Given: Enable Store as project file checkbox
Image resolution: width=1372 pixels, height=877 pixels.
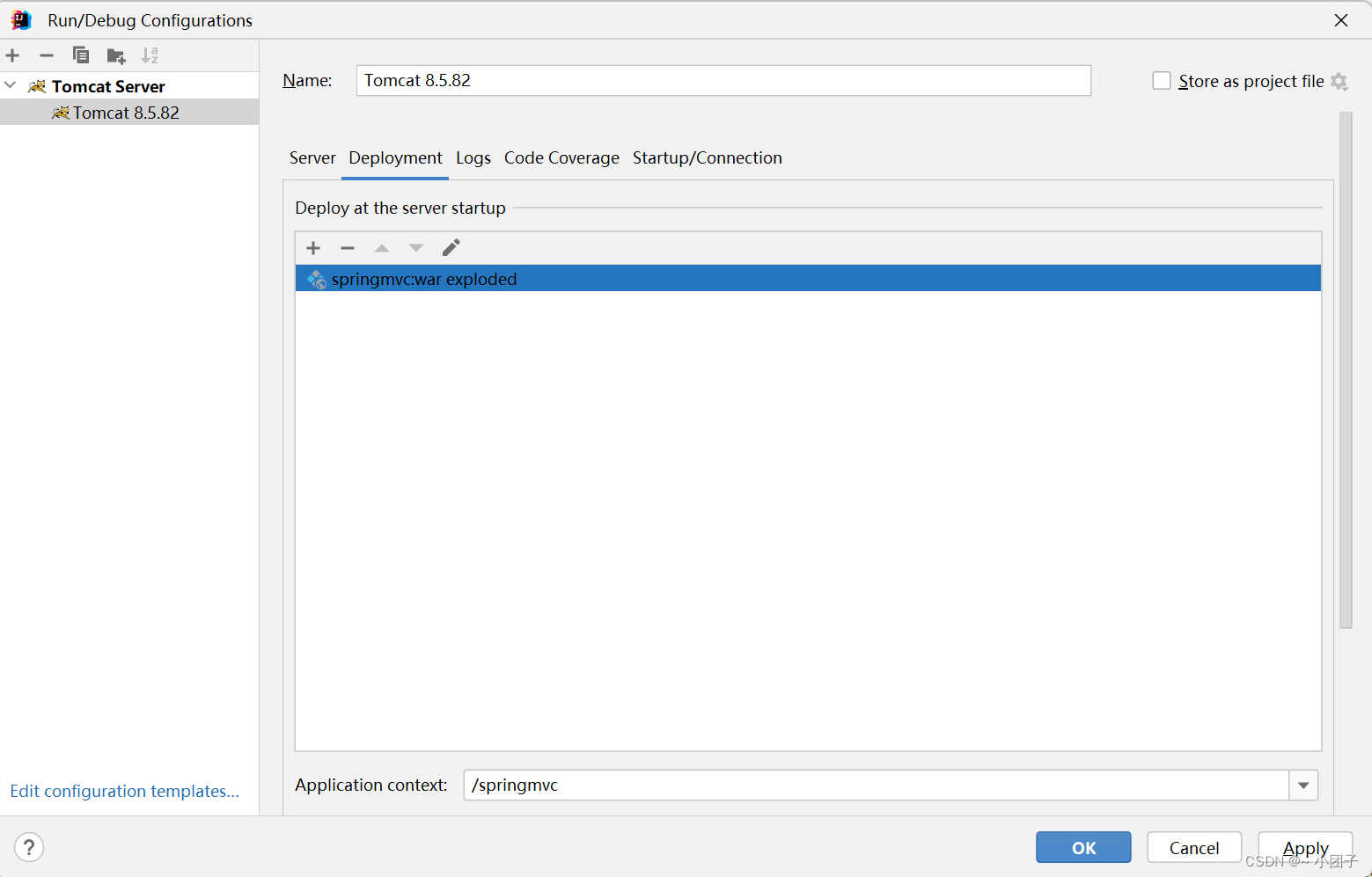Looking at the screenshot, I should [1162, 81].
